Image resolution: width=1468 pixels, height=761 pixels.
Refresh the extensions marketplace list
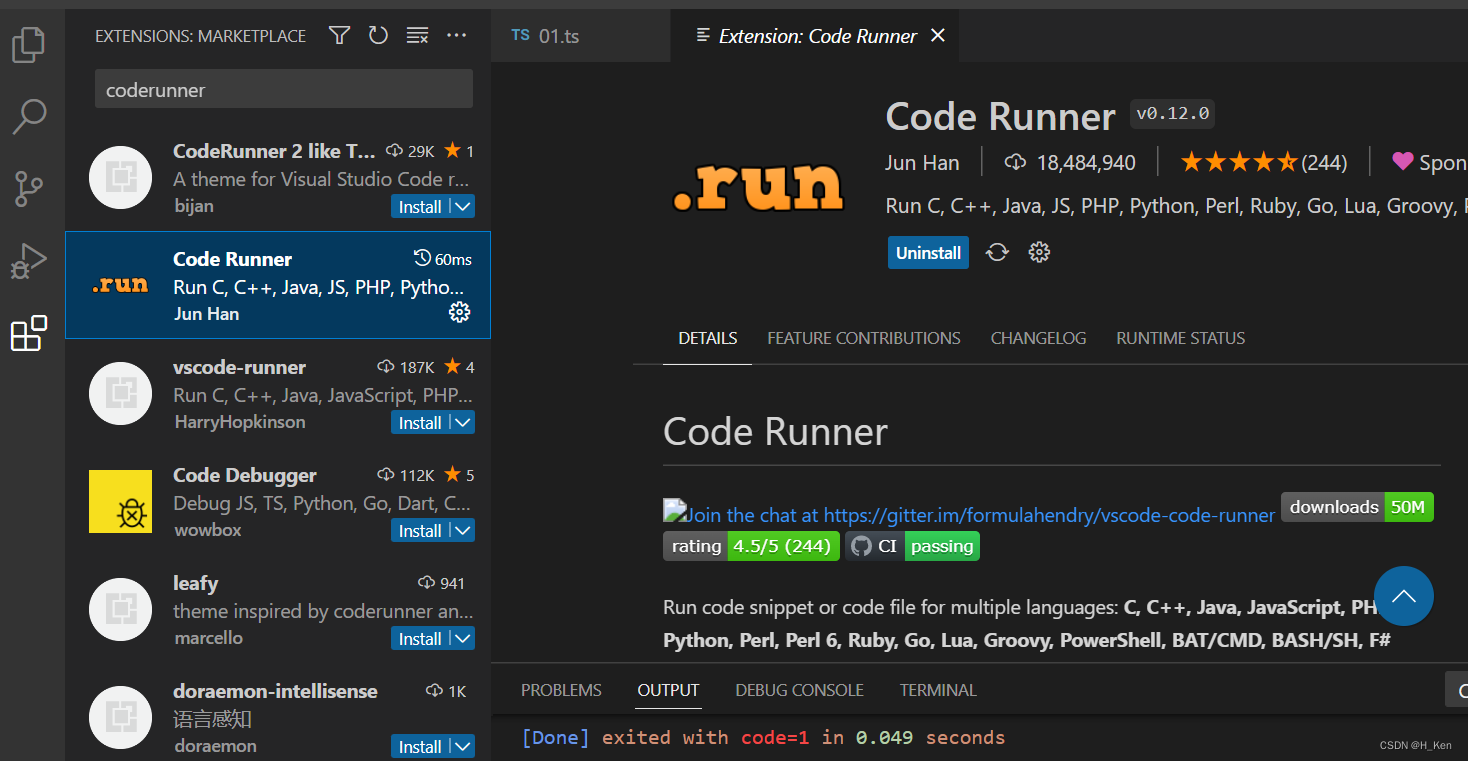click(378, 36)
